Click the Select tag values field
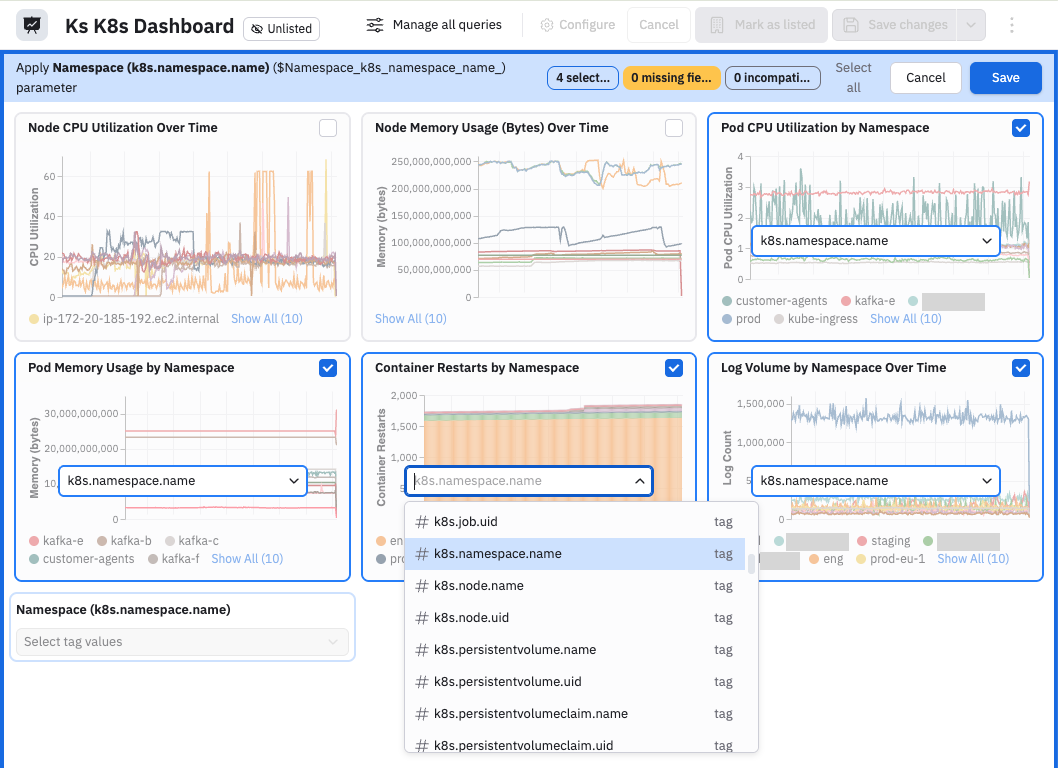This screenshot has width=1058, height=768. [182, 642]
